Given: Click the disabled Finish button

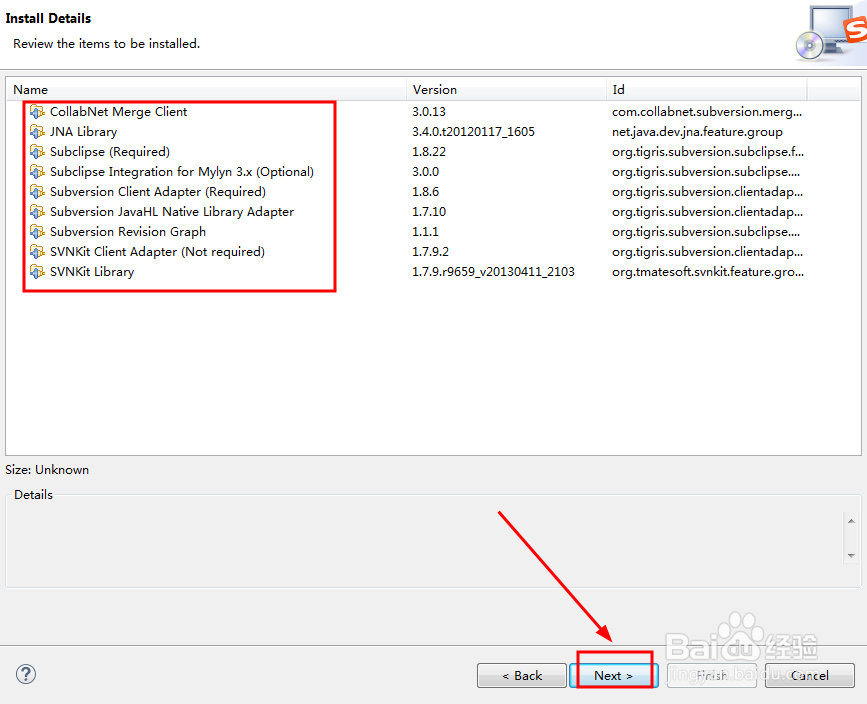Looking at the screenshot, I should click(712, 675).
